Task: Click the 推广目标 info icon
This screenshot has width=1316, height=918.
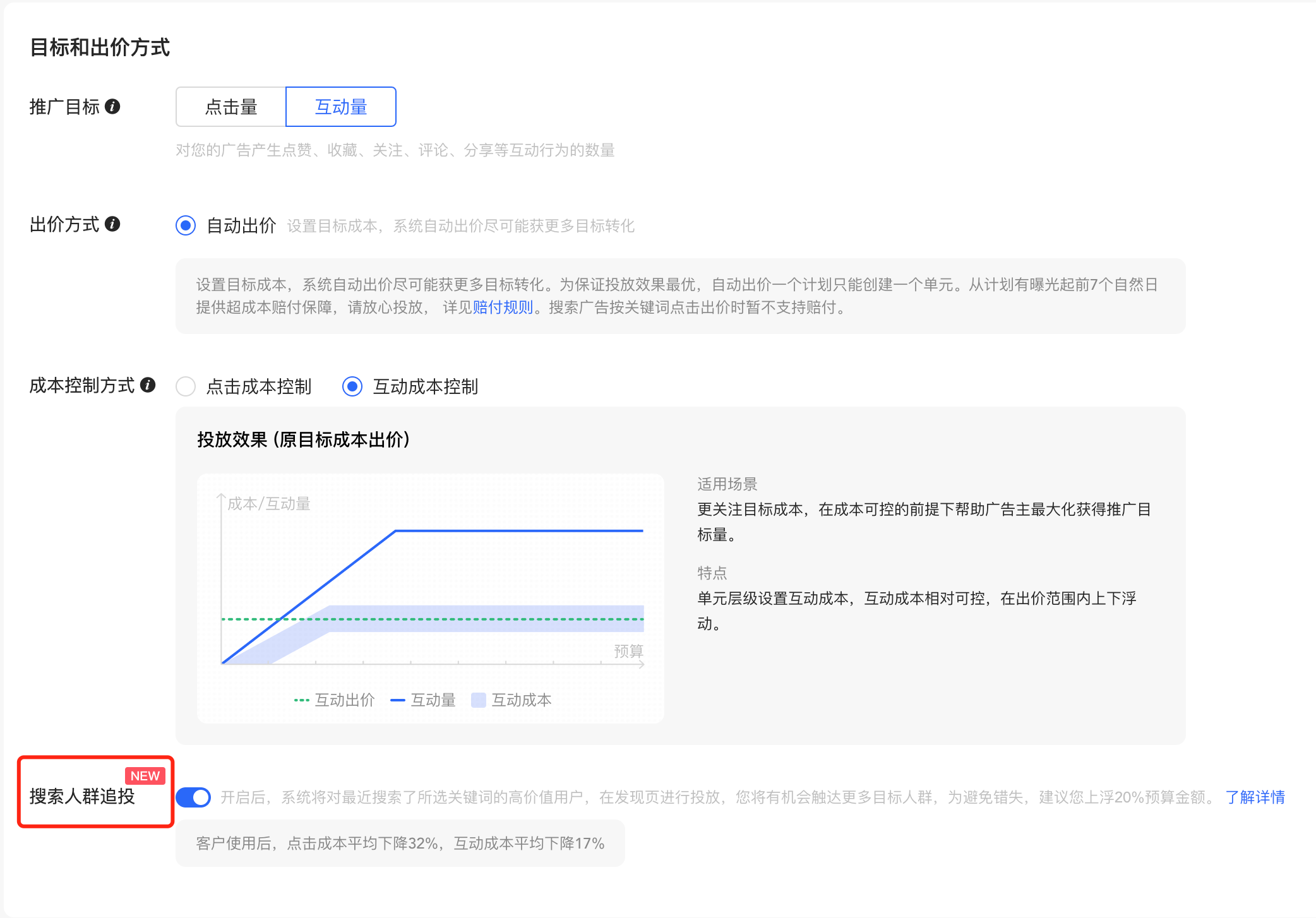Action: [x=114, y=107]
